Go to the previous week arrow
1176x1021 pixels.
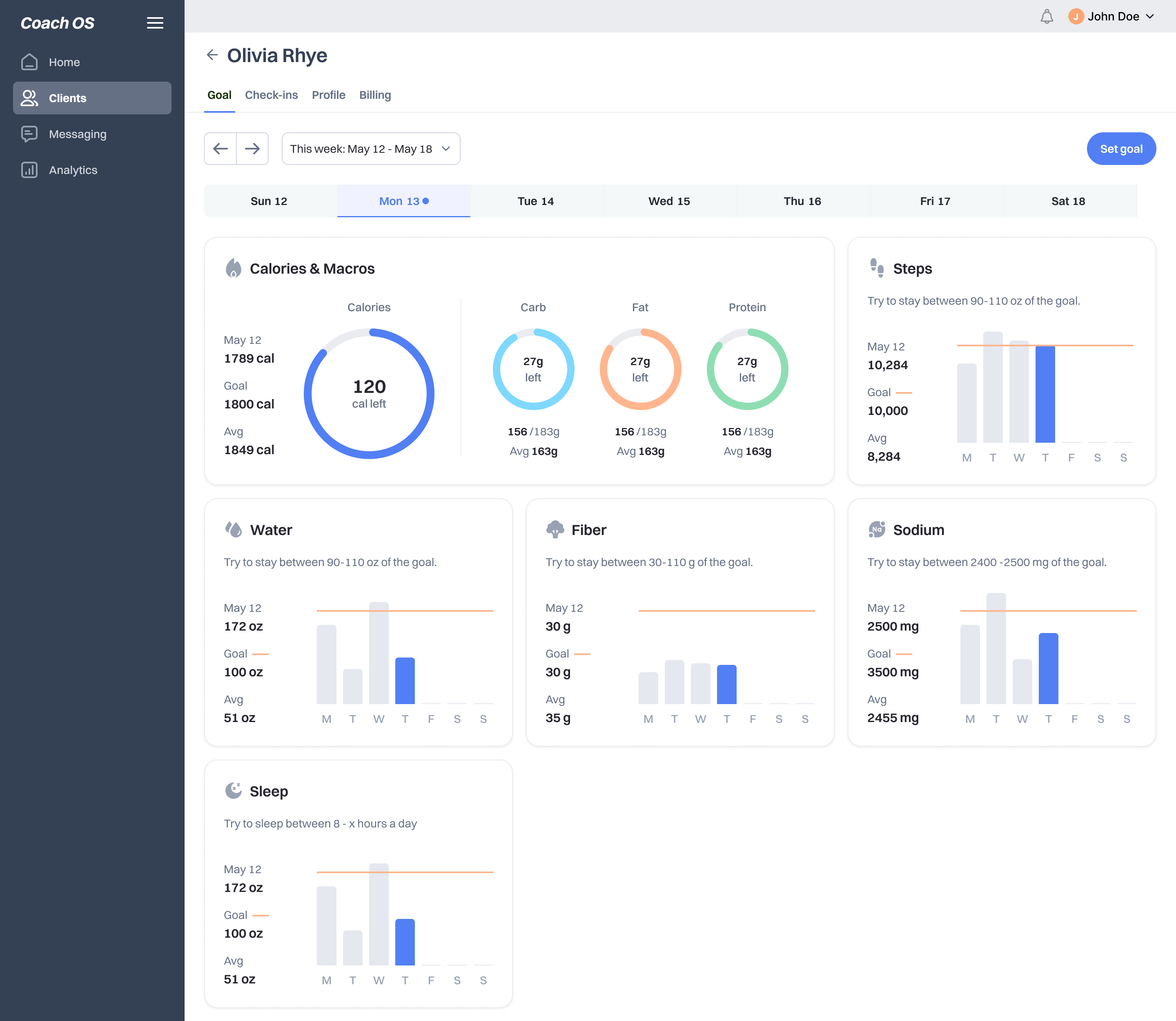220,149
